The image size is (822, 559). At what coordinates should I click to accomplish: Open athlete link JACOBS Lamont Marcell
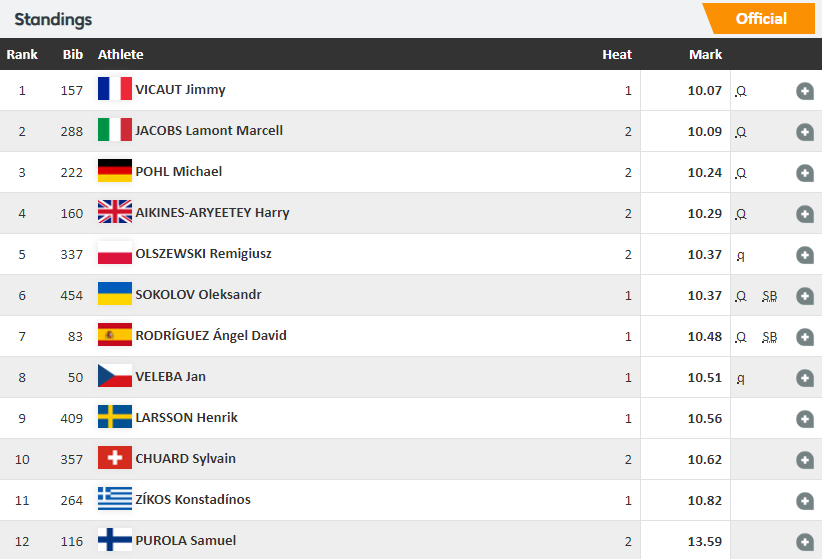click(209, 131)
